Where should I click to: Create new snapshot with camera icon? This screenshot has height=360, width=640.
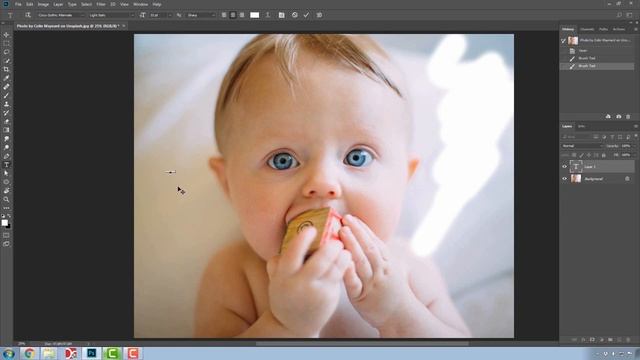click(x=618, y=116)
